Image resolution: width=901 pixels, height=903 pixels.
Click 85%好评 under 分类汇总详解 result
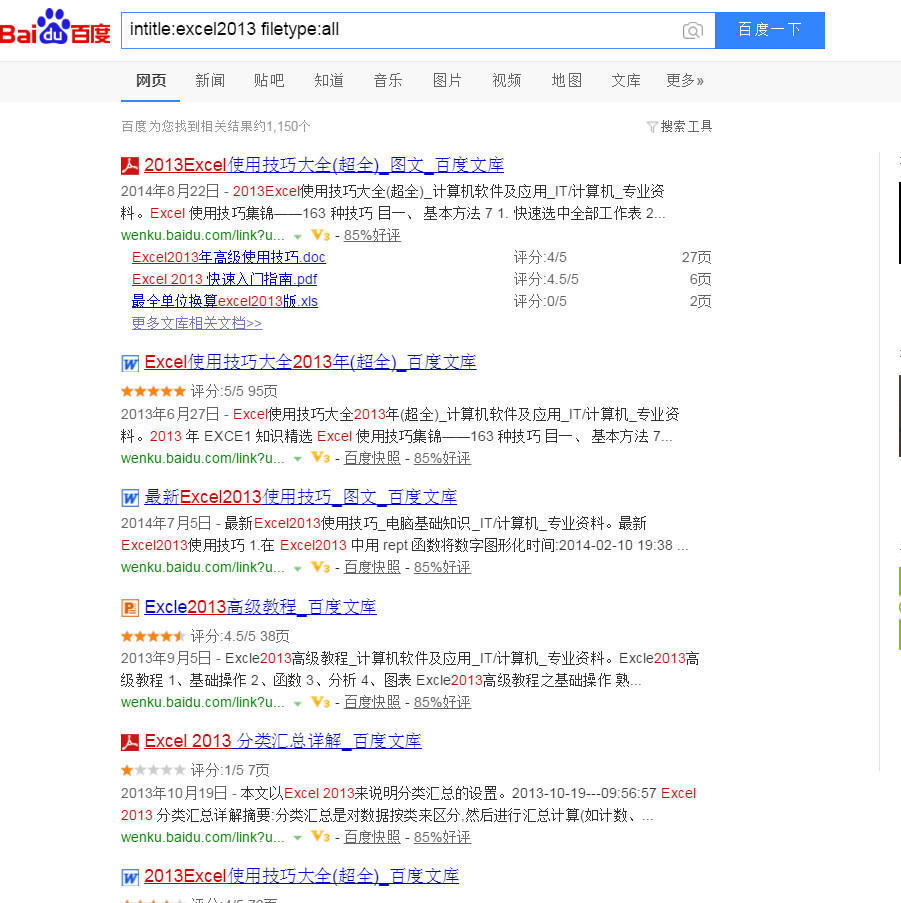click(442, 837)
